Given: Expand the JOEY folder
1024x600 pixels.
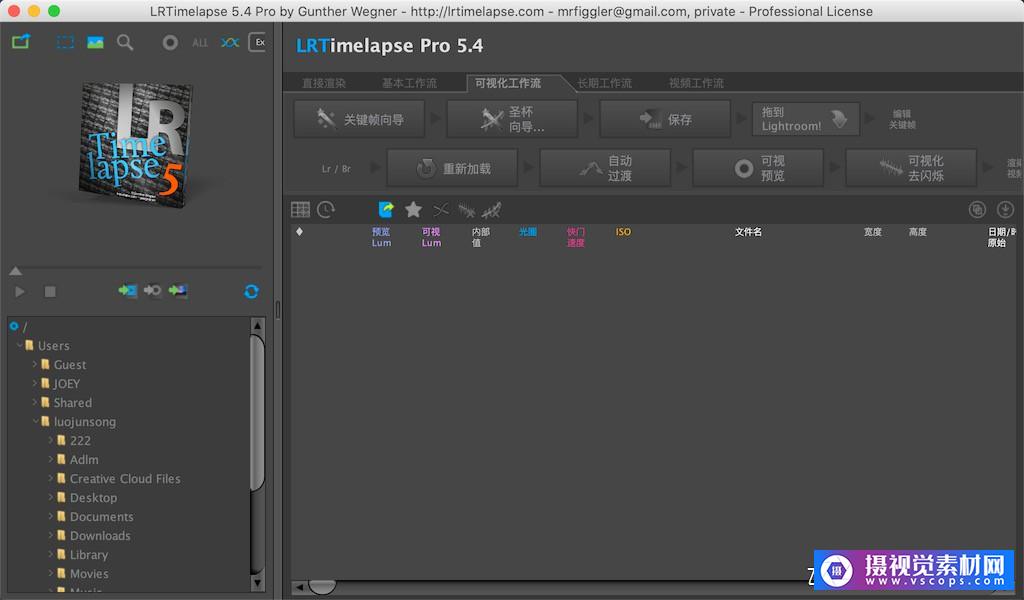Looking at the screenshot, I should 35,383.
